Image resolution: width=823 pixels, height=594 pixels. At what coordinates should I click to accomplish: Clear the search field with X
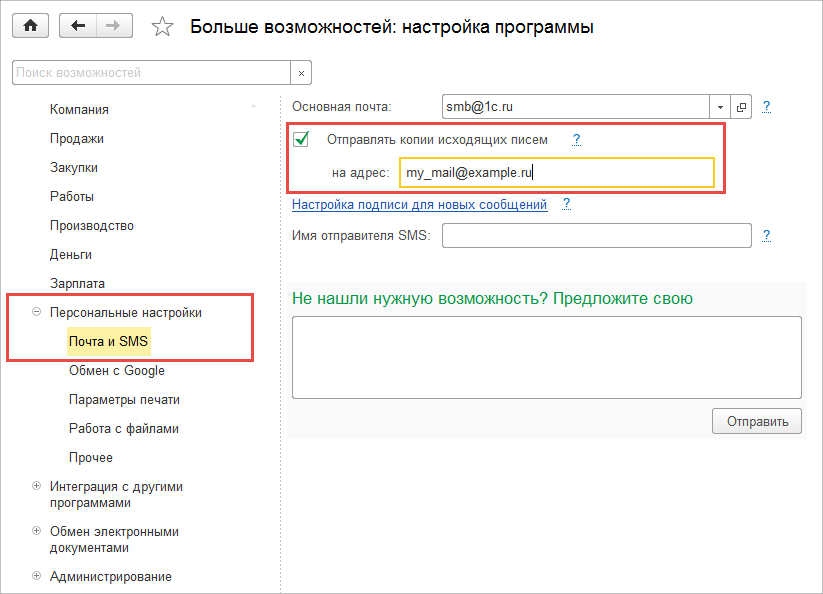301,73
